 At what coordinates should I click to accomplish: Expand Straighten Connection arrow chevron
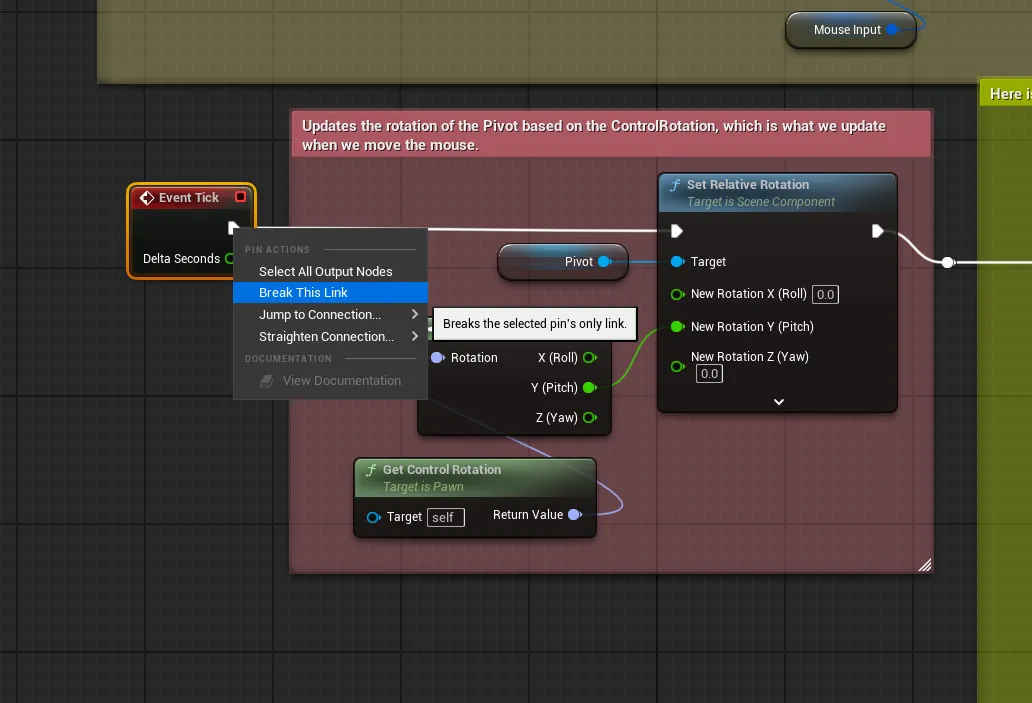click(x=415, y=336)
